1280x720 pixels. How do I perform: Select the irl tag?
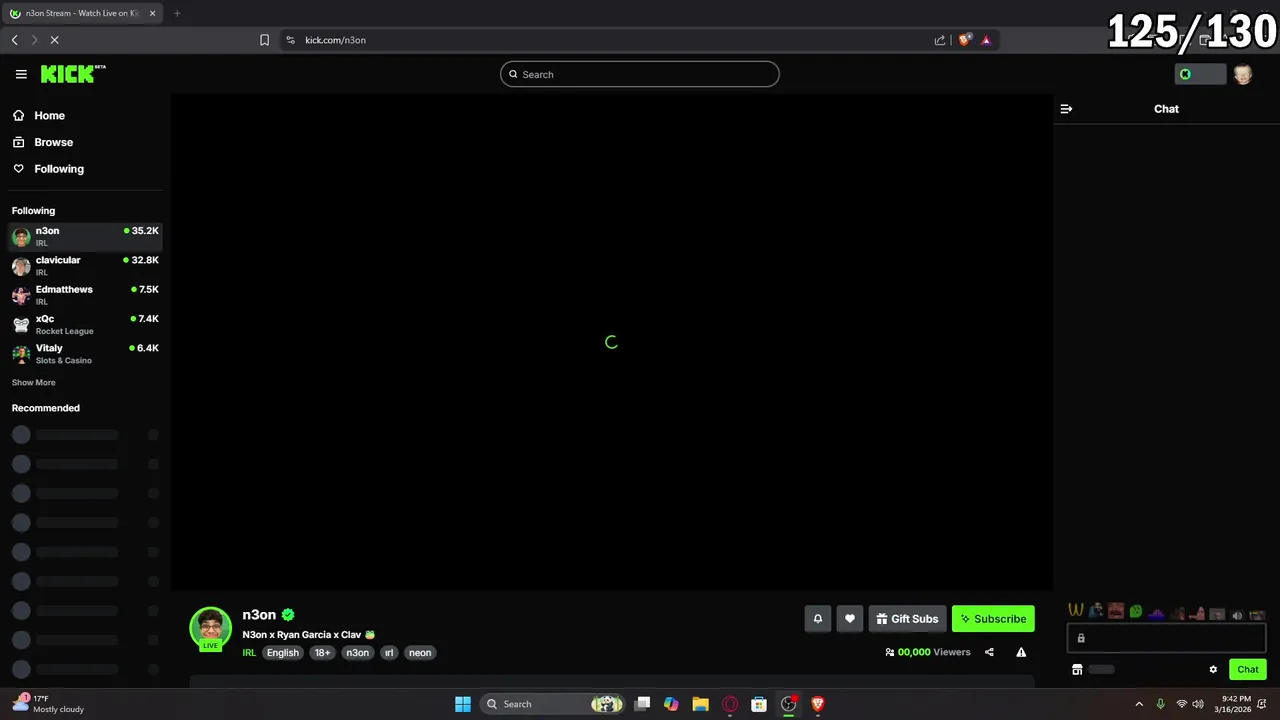coord(389,653)
